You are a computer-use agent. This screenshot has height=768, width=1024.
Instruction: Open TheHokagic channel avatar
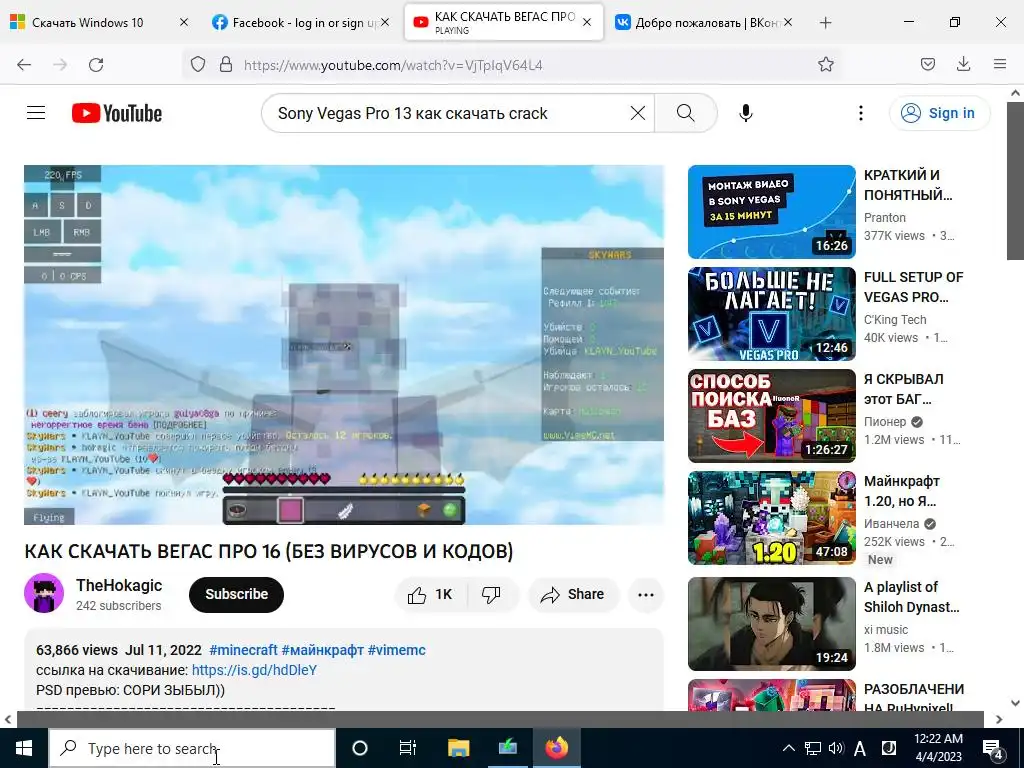[x=44, y=593]
